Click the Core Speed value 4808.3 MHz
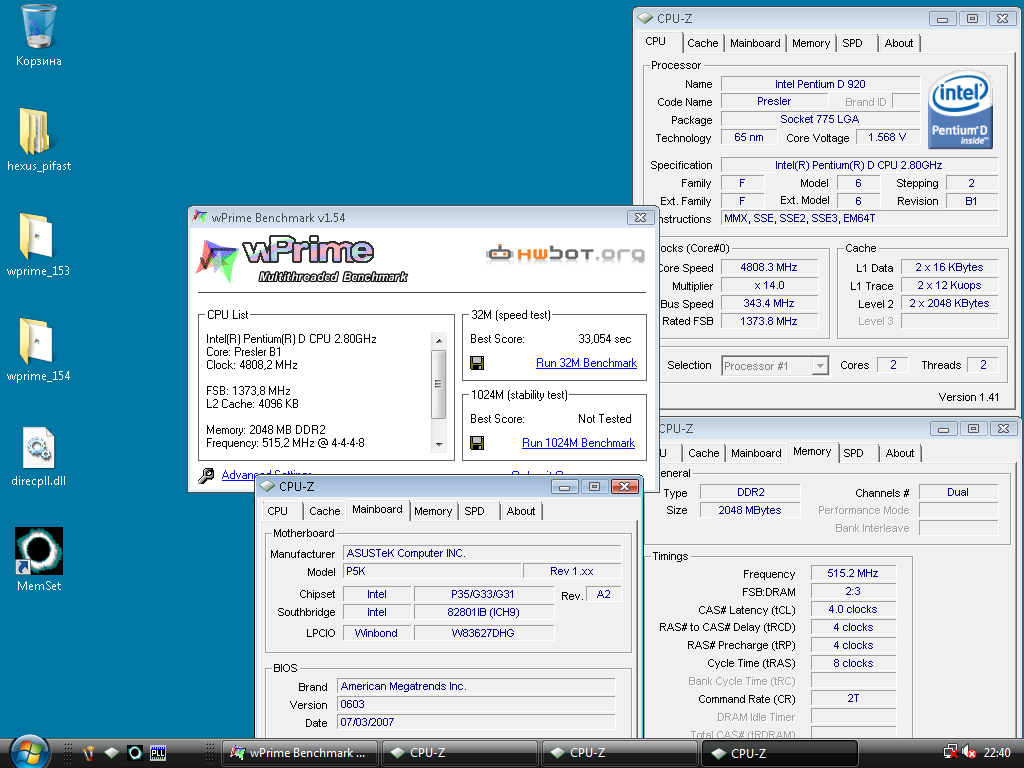1024x768 pixels. pos(769,267)
